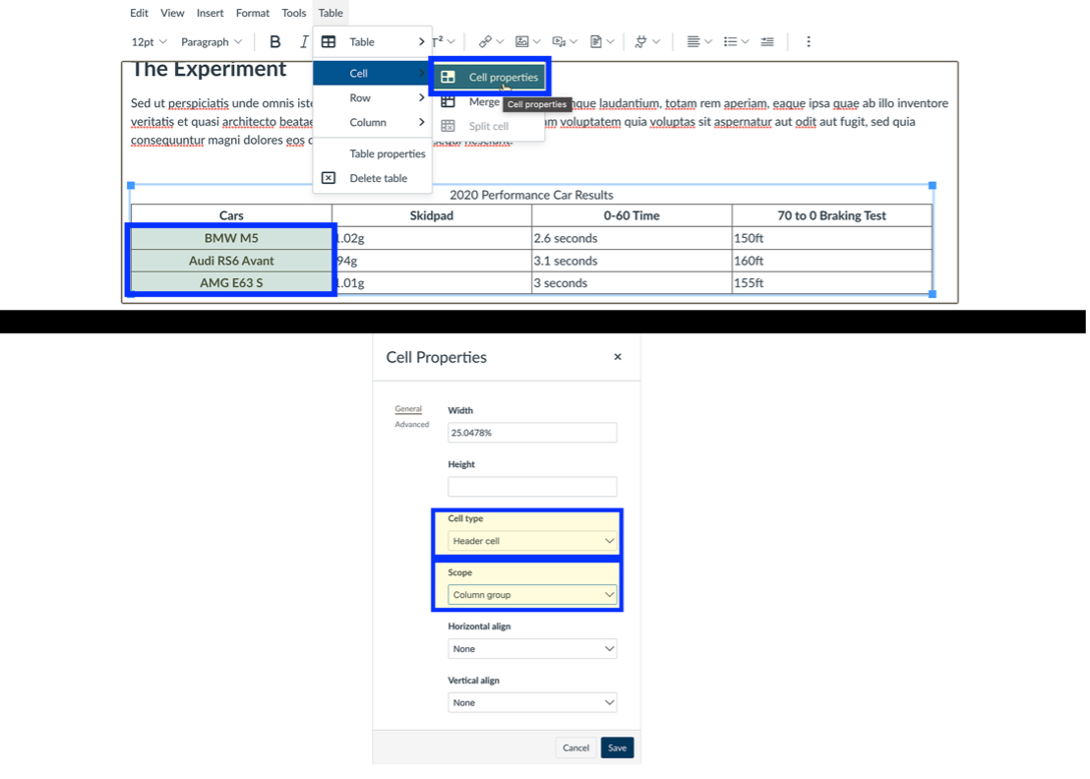Save the cell properties
Screen dimensions: 1090x779
617,748
